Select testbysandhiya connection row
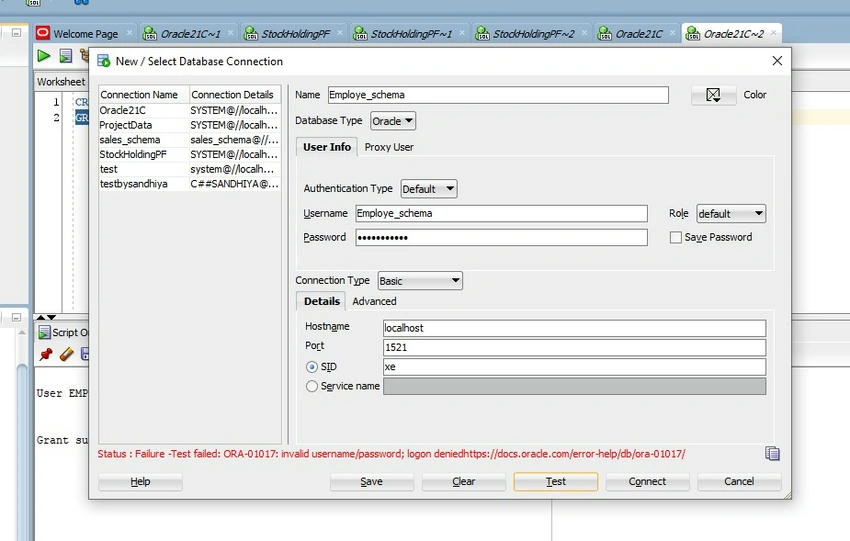 [189, 184]
